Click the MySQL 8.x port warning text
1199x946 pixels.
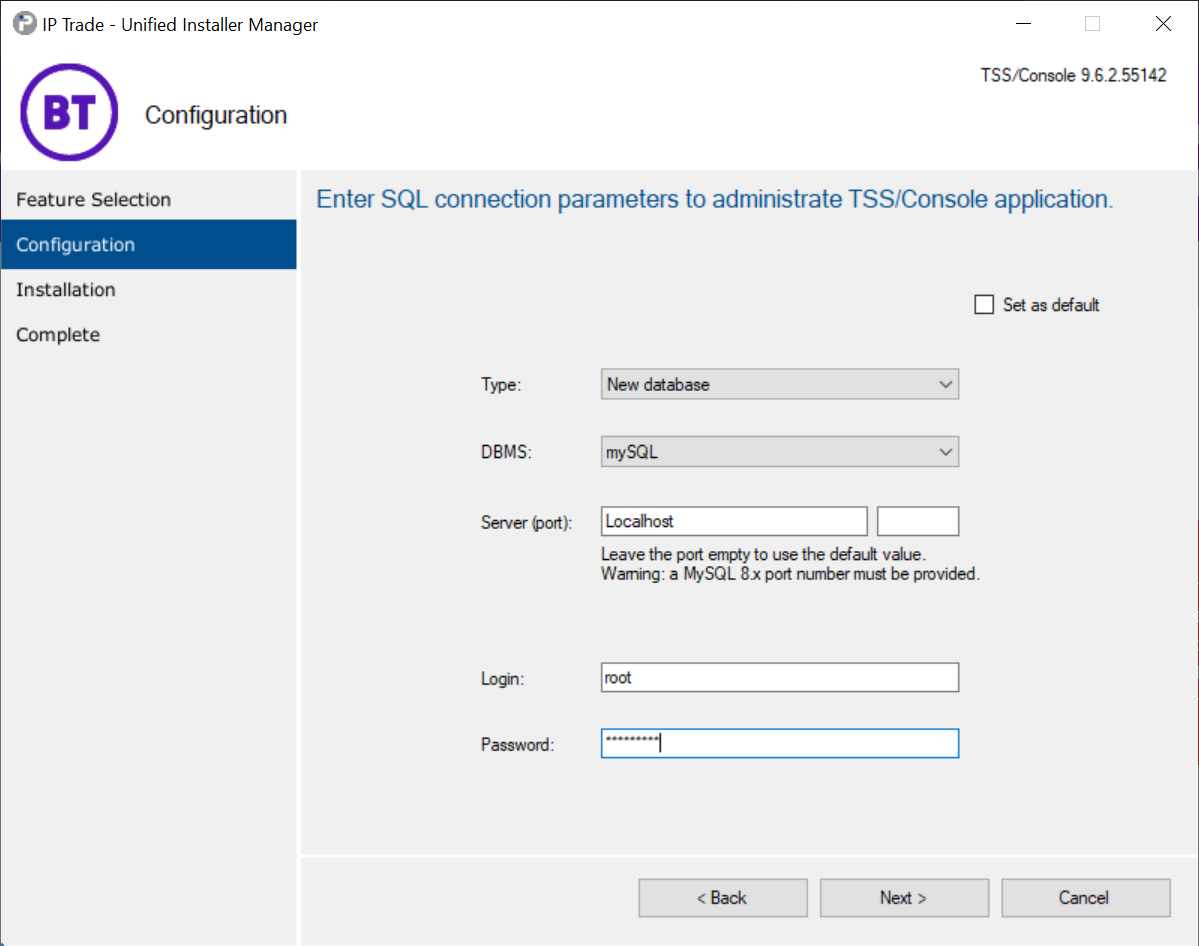coord(790,574)
